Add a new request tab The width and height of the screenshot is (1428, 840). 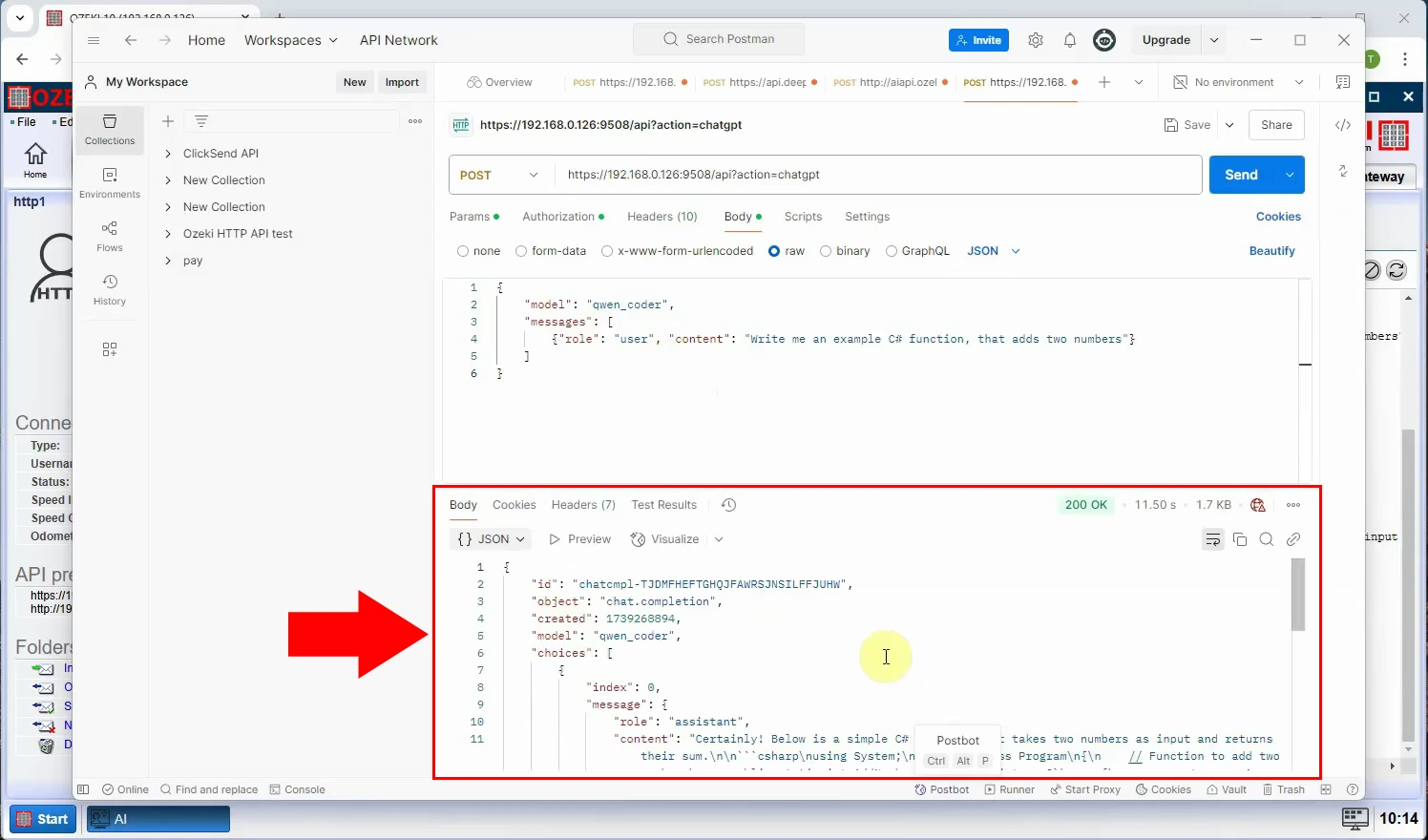tap(1104, 82)
